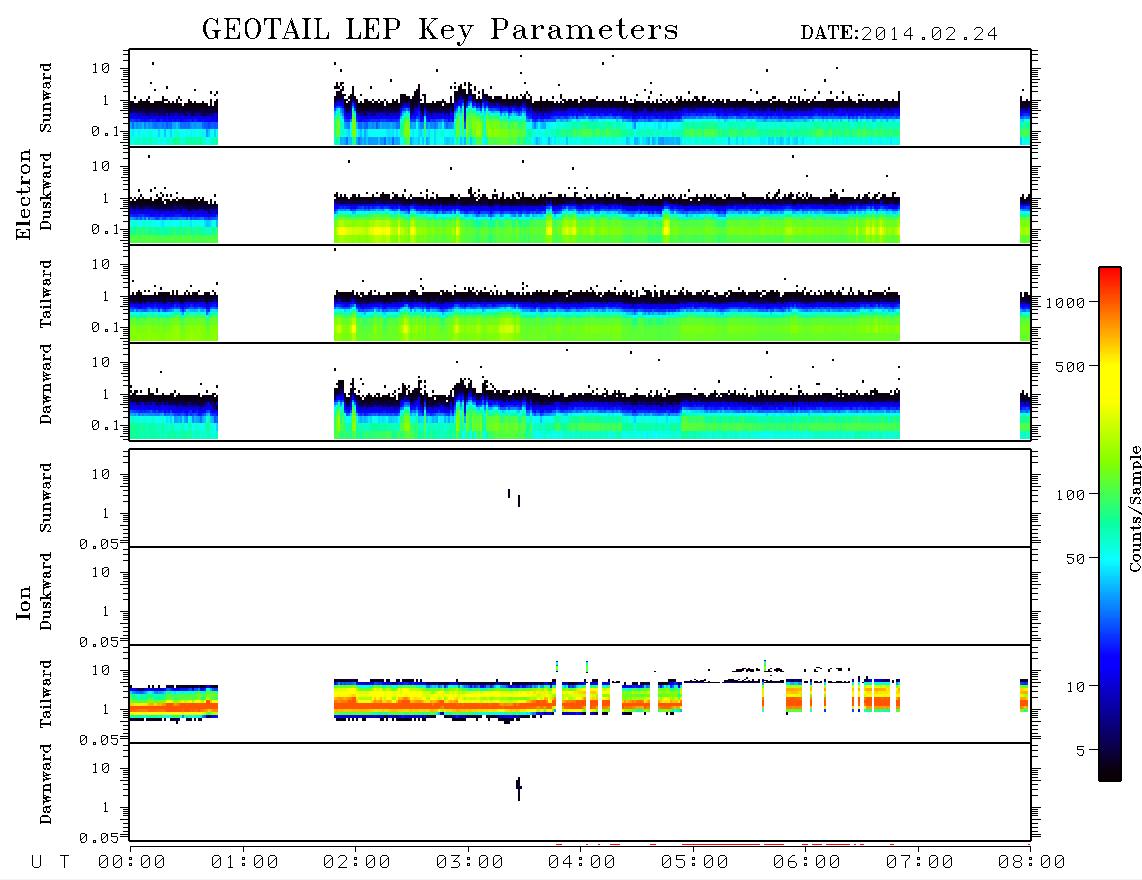Click the vertical Ion group label
Viewport: 1142px width, 880px height.
tap(23, 602)
